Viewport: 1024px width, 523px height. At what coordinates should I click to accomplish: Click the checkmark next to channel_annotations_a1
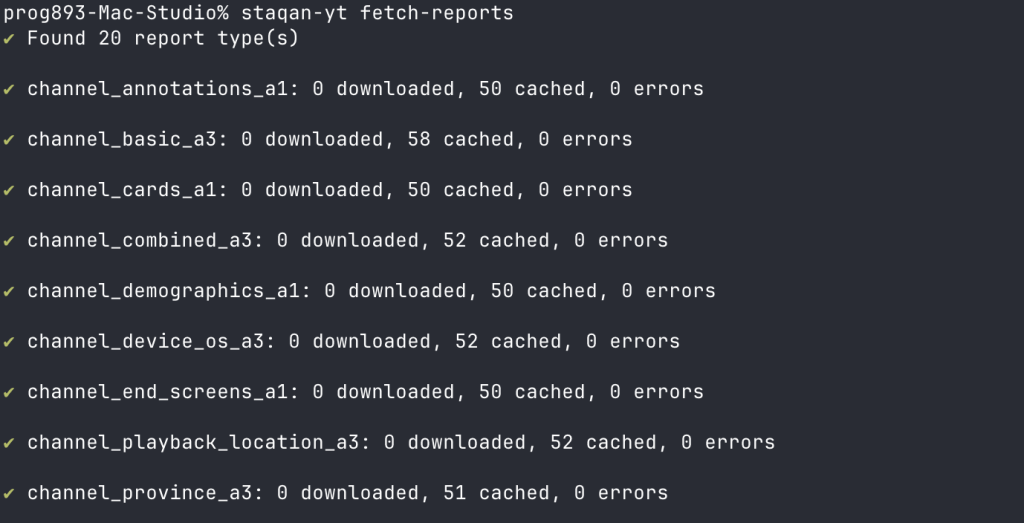pyautogui.click(x=9, y=89)
